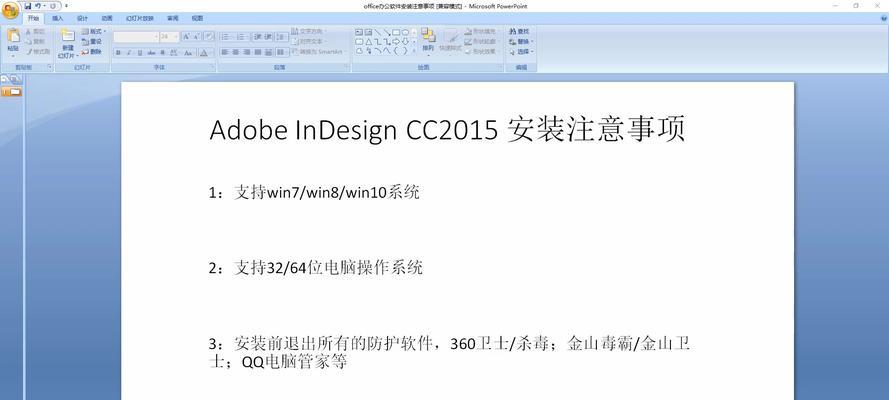
Task: Select the right arrow block shape
Action: 396,42
